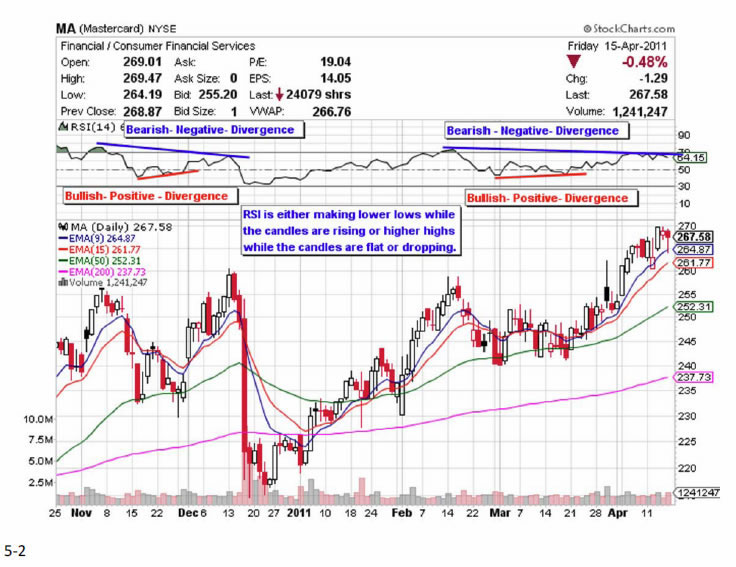Click the 30 level on RSI axis
This screenshot has width=736, height=567.
point(684,187)
